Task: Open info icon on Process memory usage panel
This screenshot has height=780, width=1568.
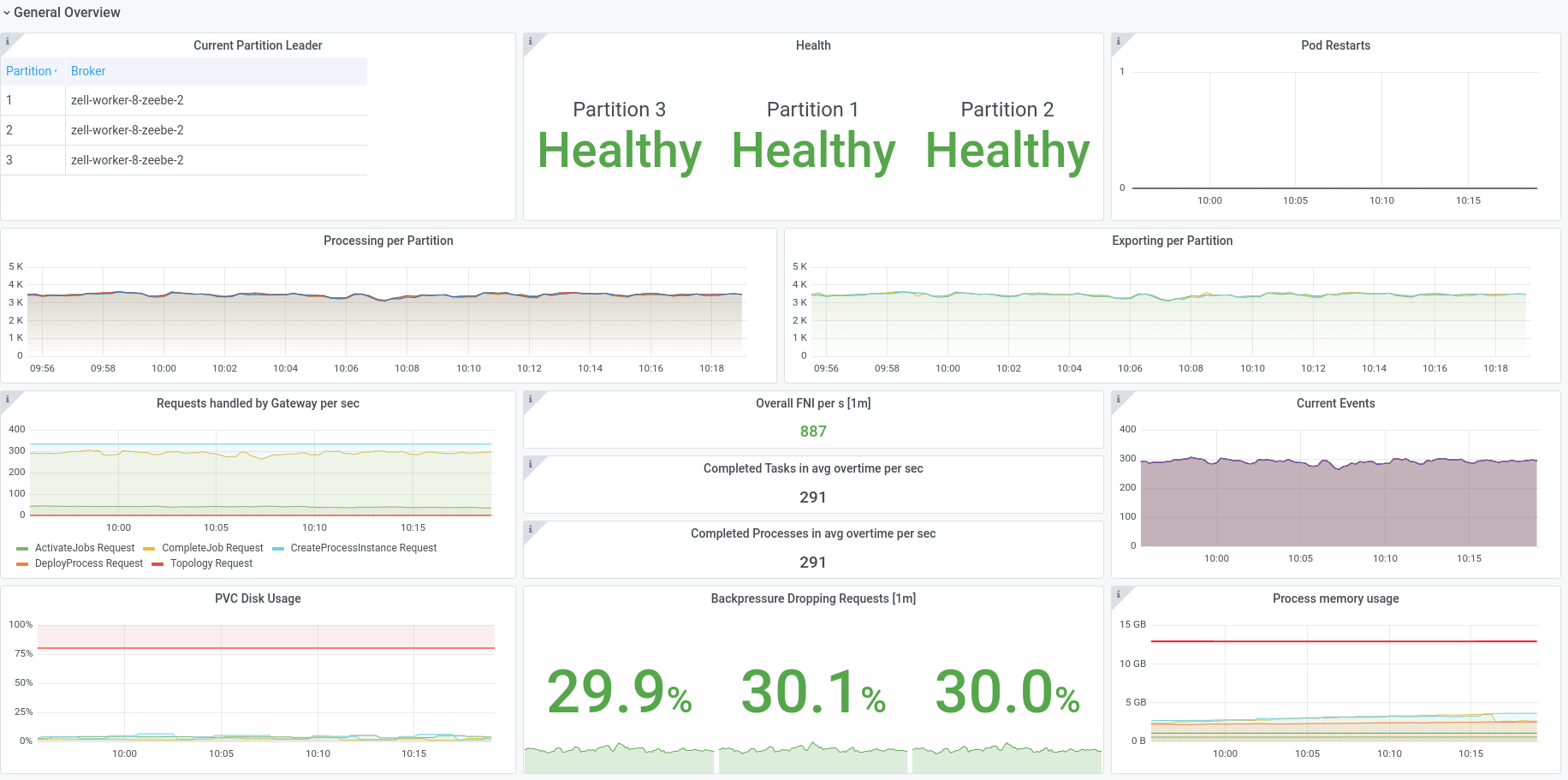Action: pos(1119,594)
